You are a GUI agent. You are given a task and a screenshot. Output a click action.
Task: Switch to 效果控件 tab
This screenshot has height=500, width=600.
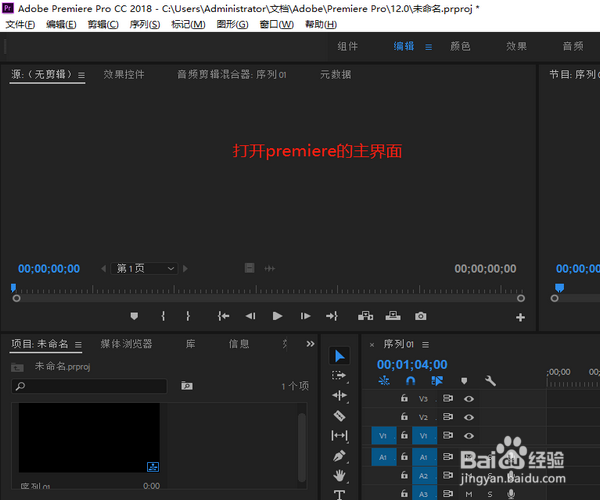[x=124, y=74]
